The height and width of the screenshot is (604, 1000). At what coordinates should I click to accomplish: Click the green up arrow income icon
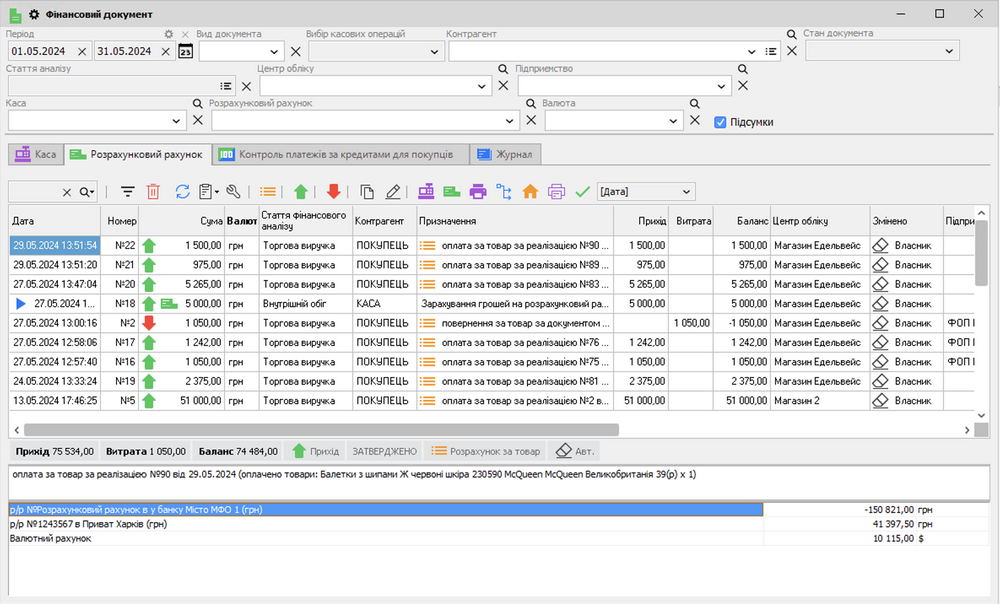click(301, 191)
